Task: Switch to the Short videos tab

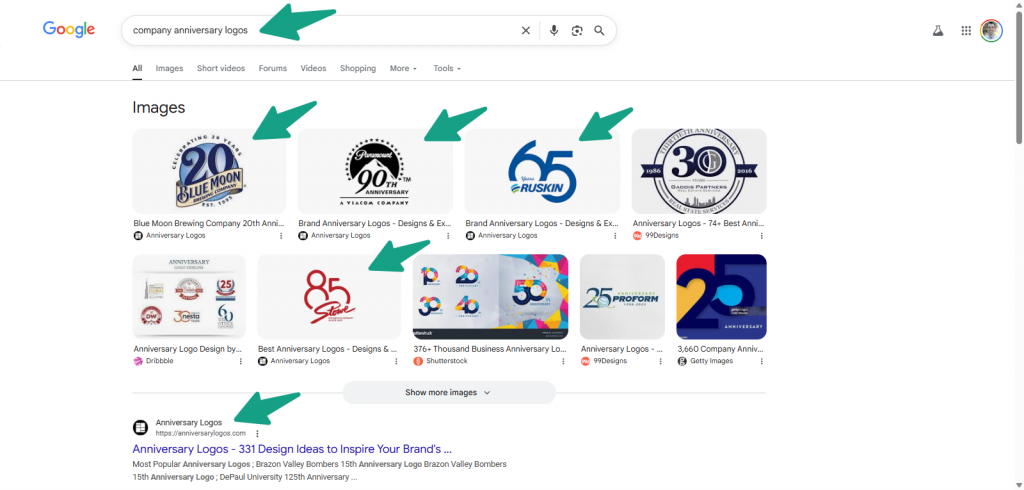Action: 221,68
